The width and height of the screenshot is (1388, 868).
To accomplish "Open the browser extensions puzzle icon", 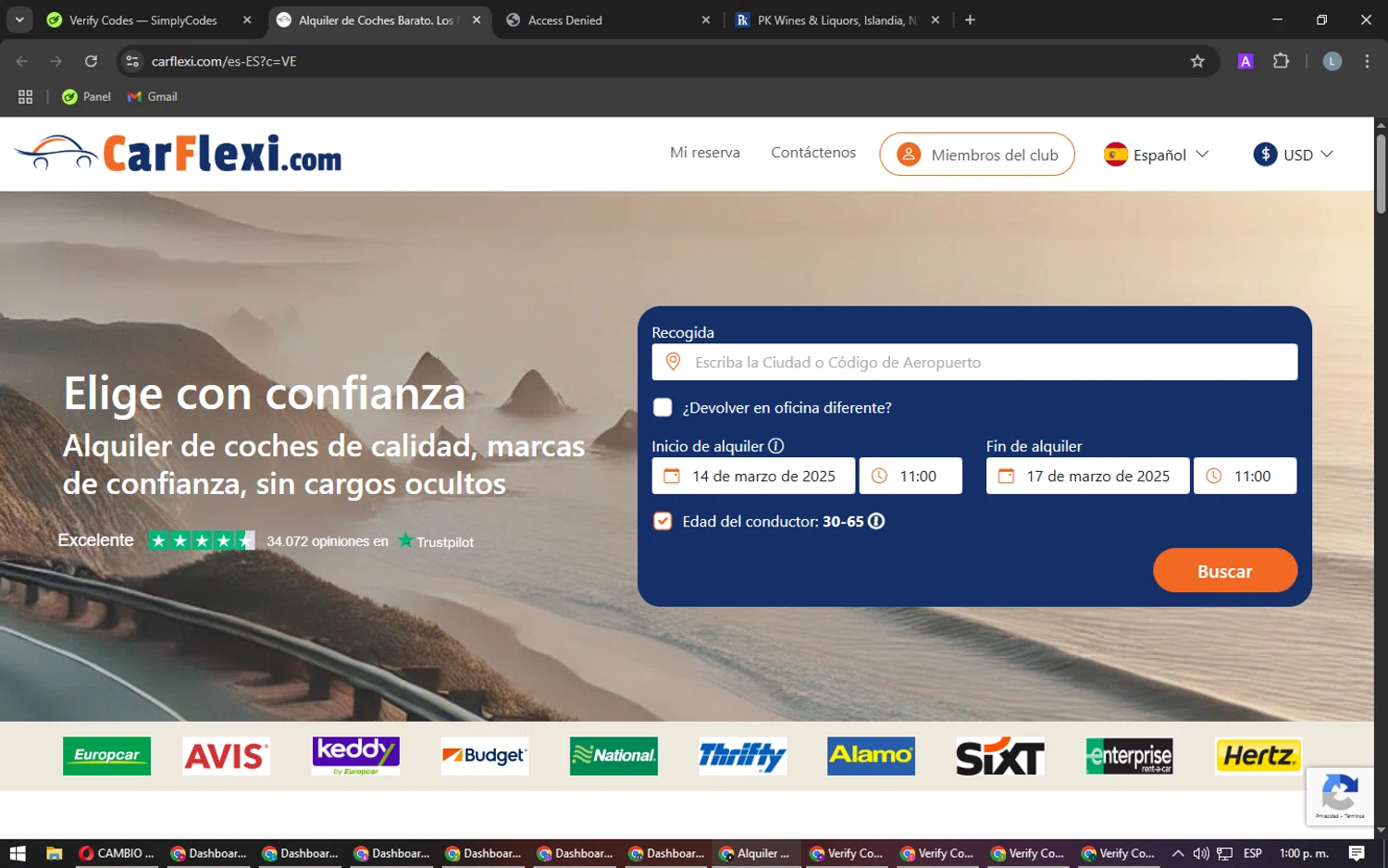I will 1281,61.
